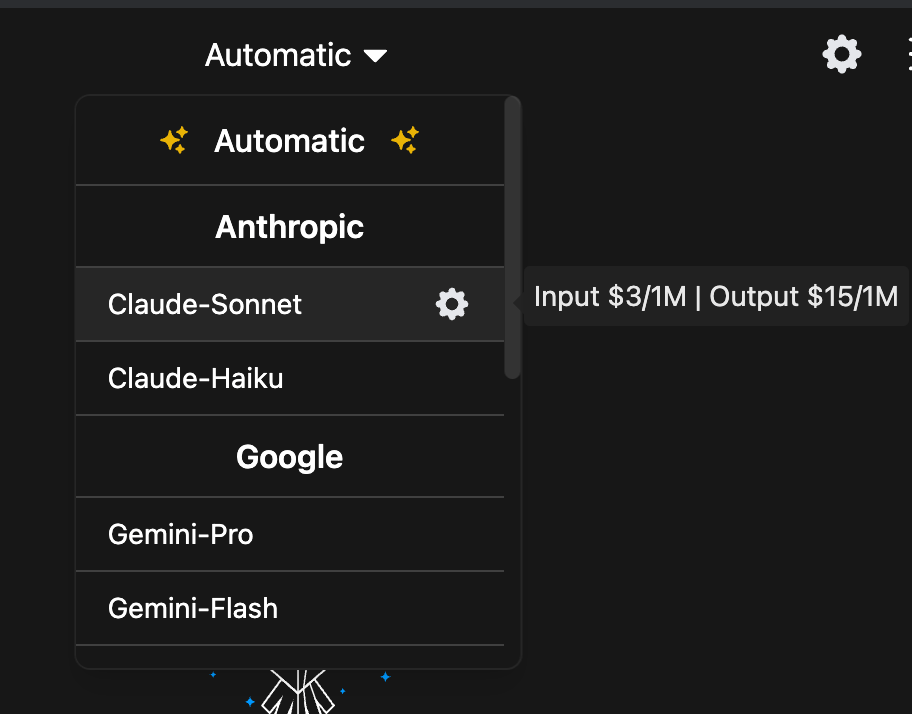Click the pricing tooltip Input $3/1M
Screen dimensions: 912x714
click(610, 297)
